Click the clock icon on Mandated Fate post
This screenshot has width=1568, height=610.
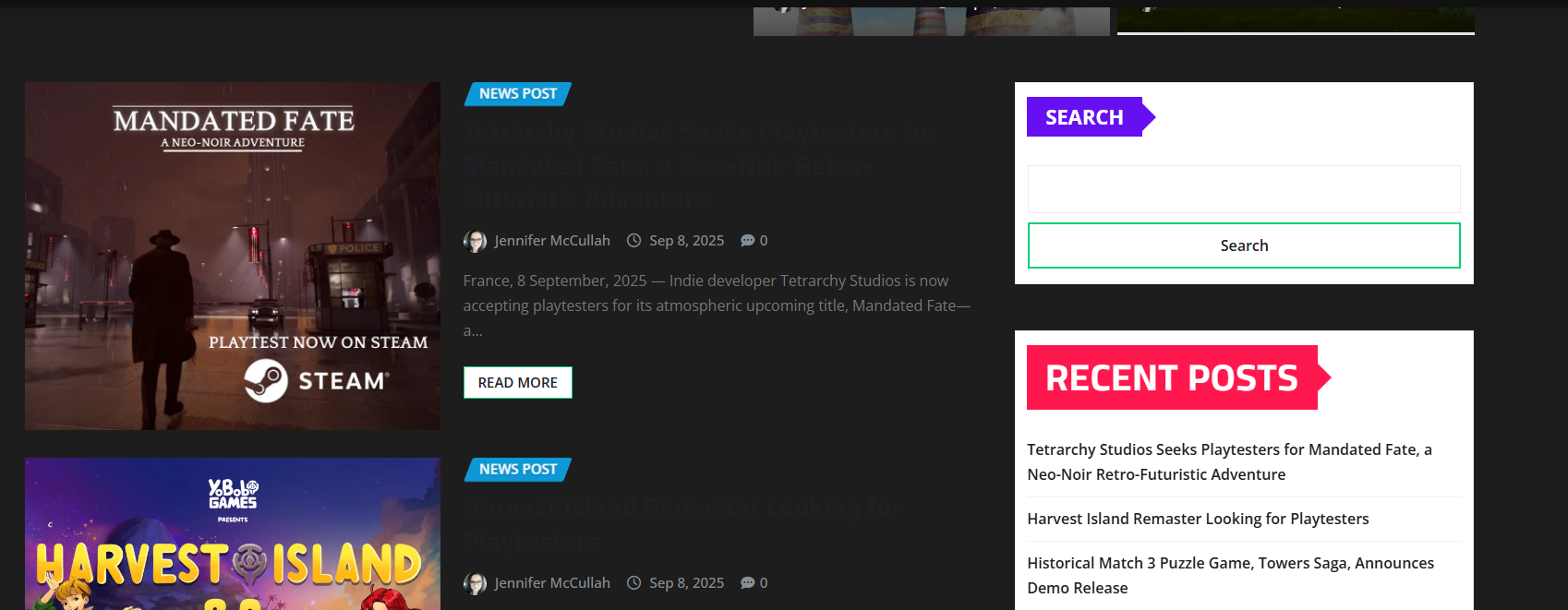point(633,241)
